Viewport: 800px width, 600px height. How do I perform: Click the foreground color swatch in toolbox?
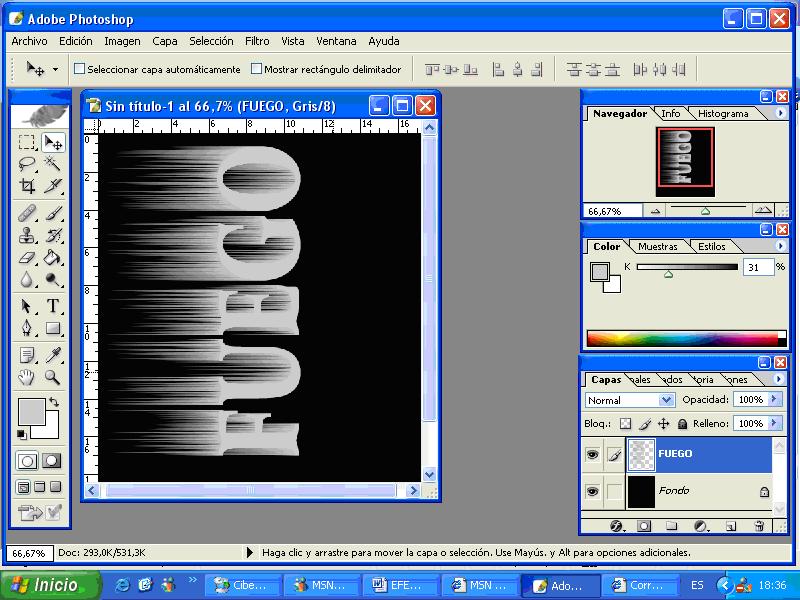click(30, 410)
